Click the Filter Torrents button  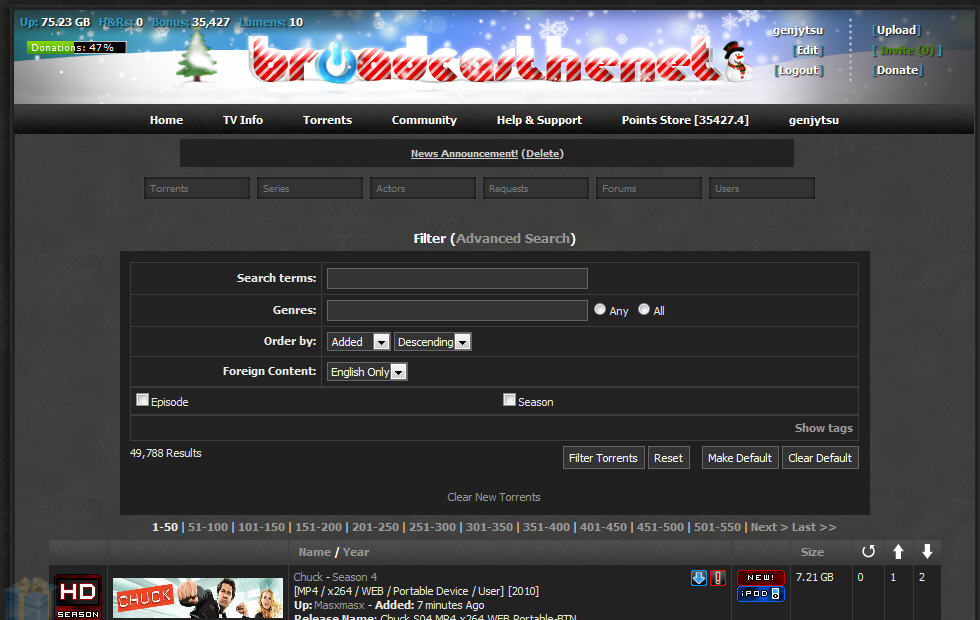coord(603,458)
